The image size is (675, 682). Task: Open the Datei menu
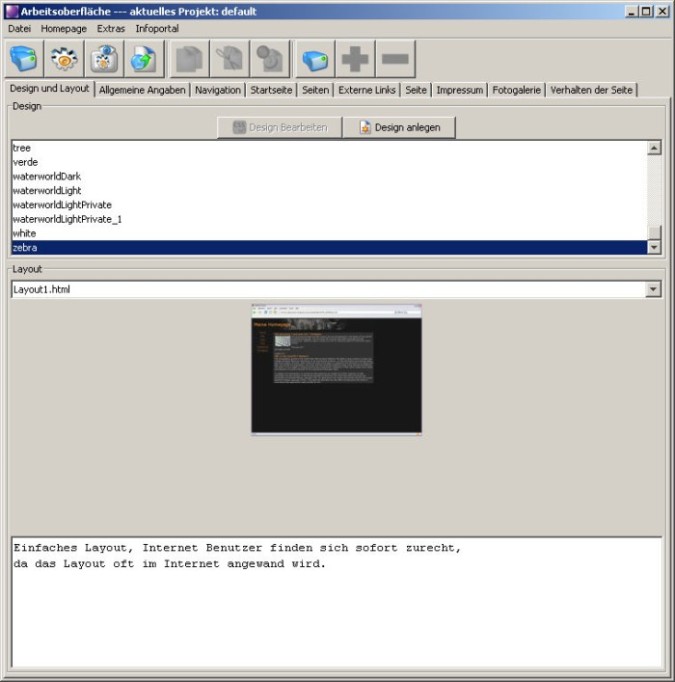pyautogui.click(x=19, y=29)
